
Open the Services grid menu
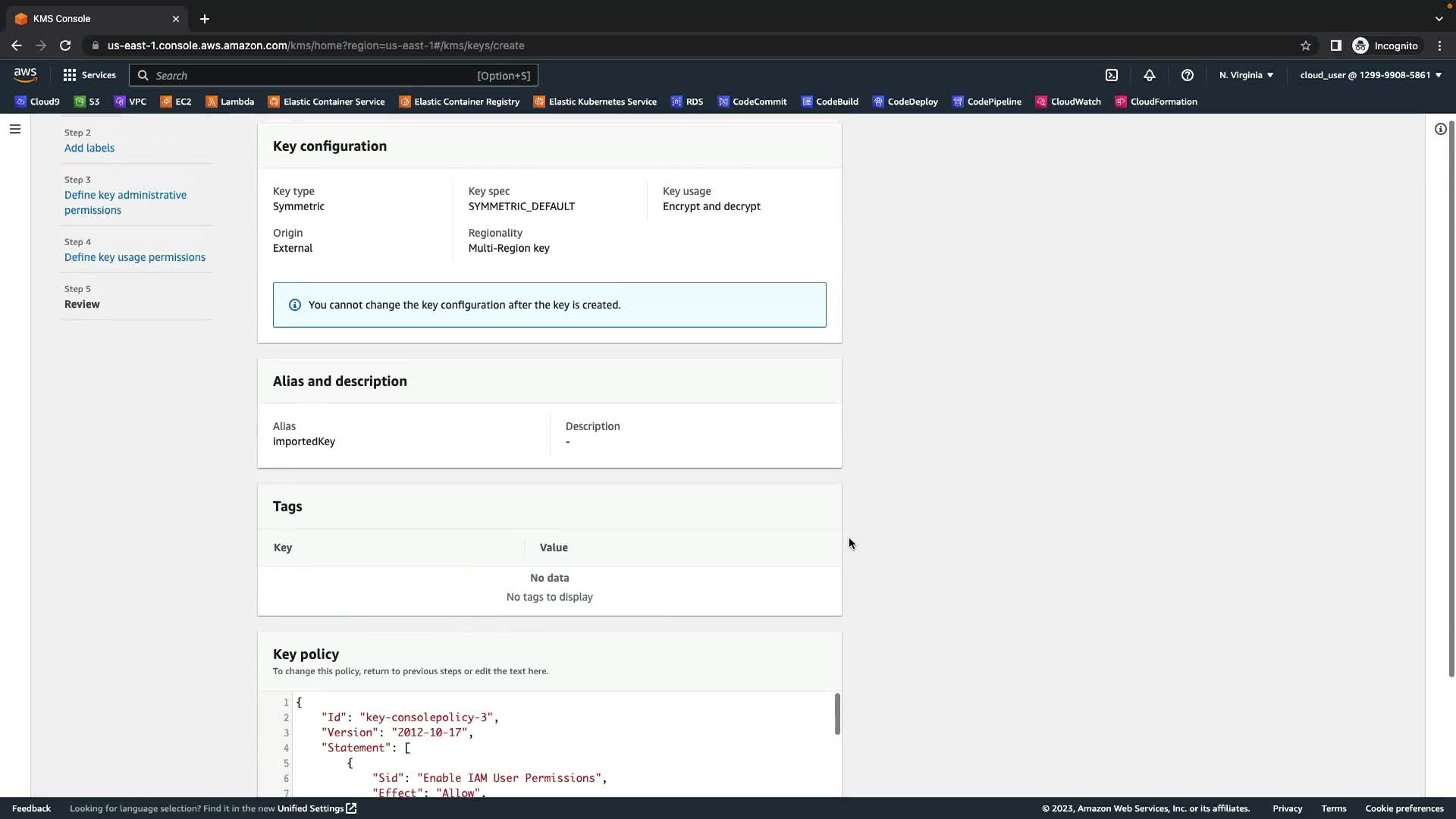[89, 75]
